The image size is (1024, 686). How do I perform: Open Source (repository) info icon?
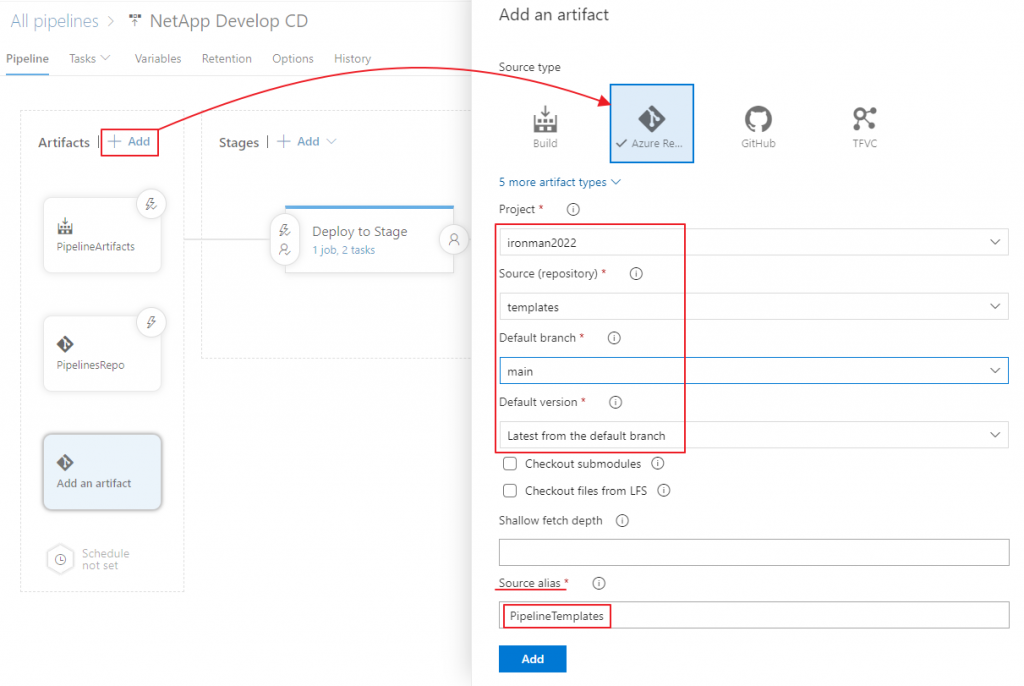[636, 273]
